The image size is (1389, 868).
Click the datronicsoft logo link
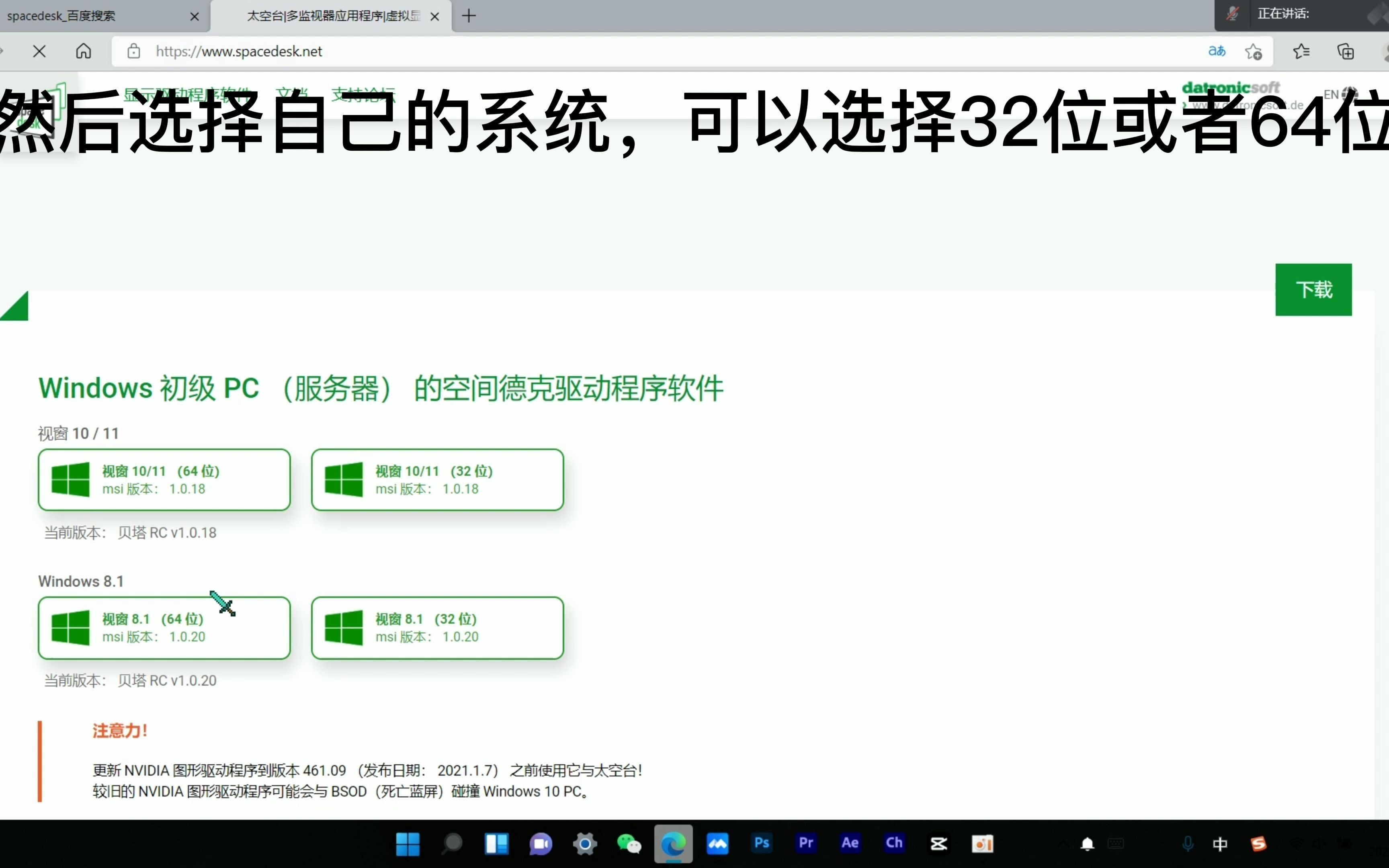[1231, 88]
